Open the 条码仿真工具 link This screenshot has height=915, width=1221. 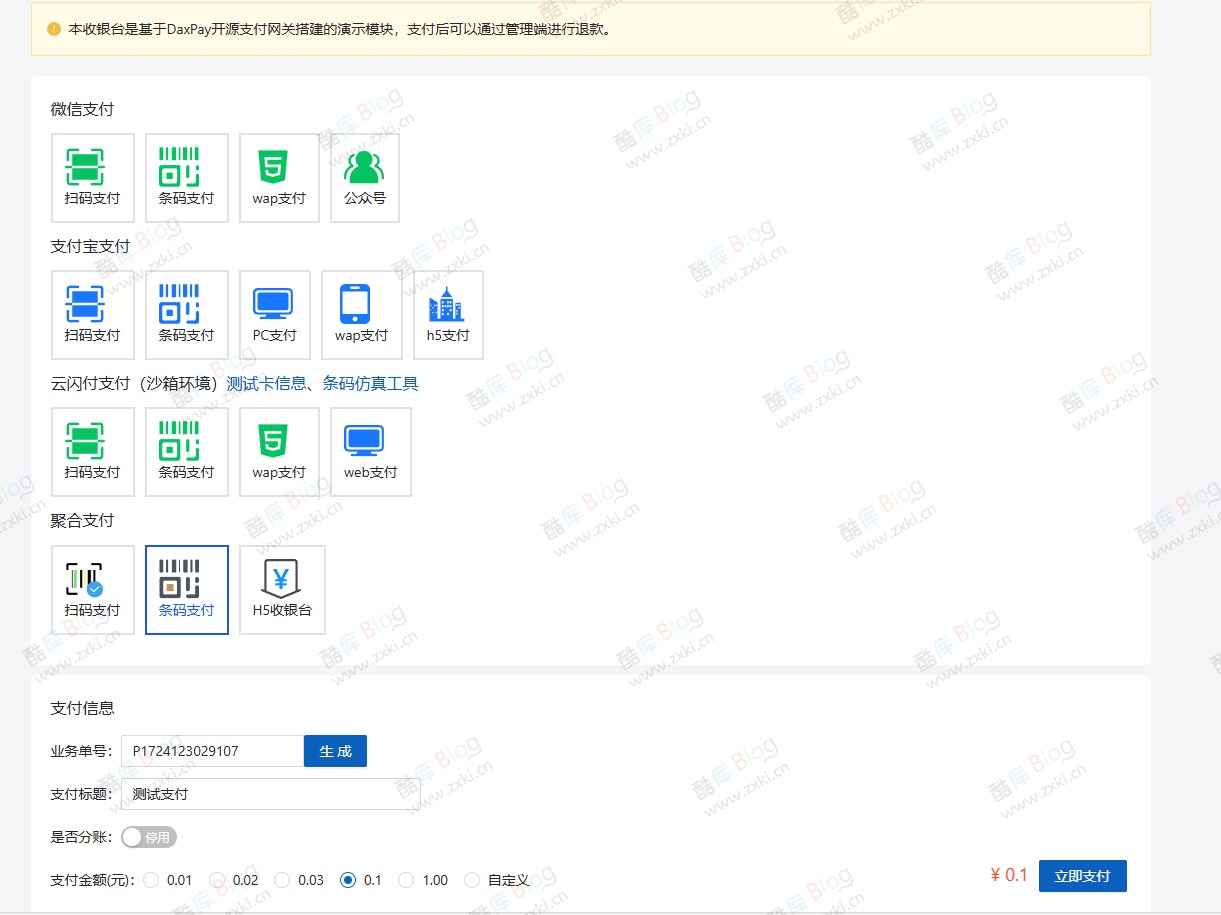(x=370, y=383)
